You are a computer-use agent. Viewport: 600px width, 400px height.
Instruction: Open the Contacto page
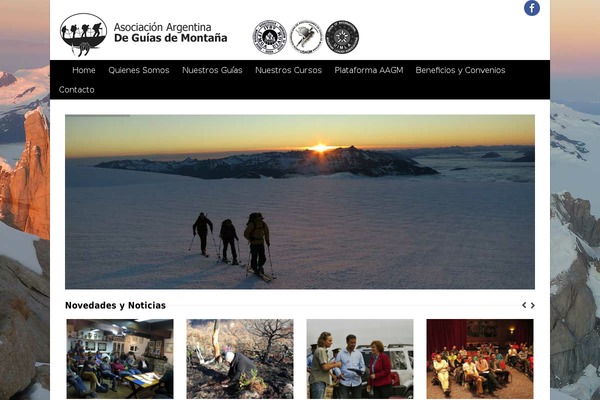coord(77,90)
